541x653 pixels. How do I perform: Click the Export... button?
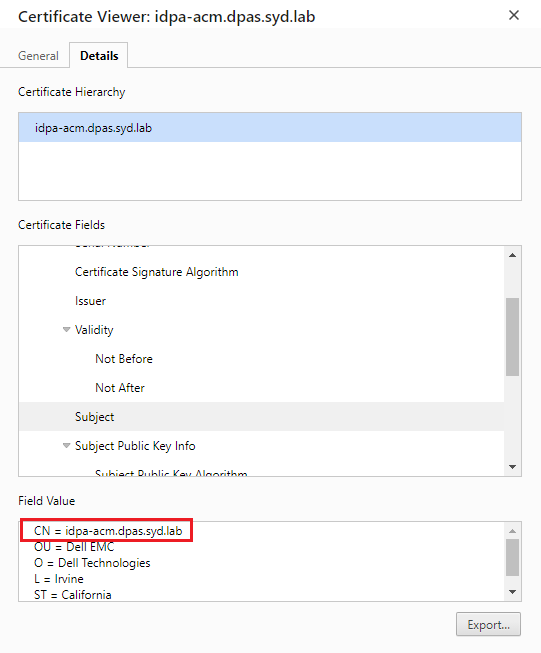point(488,624)
